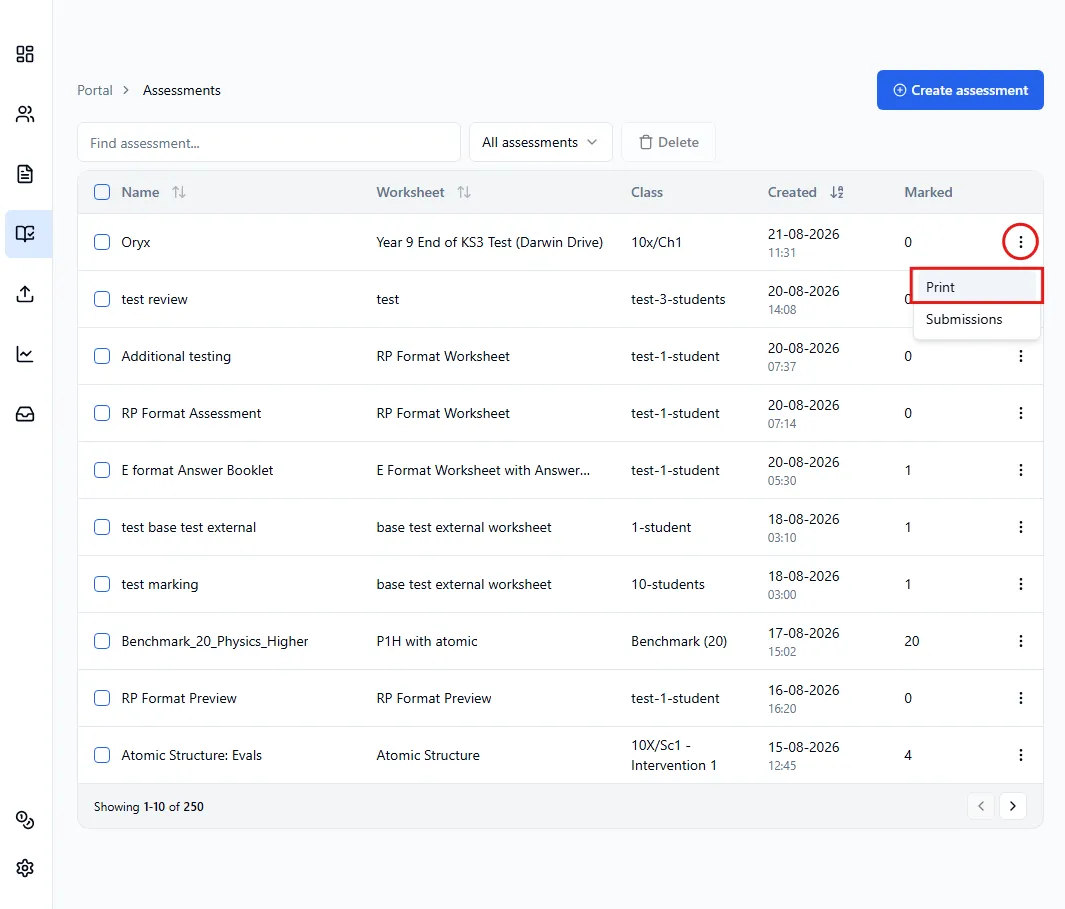
Task: Sort by Created column icon
Action: 837,192
